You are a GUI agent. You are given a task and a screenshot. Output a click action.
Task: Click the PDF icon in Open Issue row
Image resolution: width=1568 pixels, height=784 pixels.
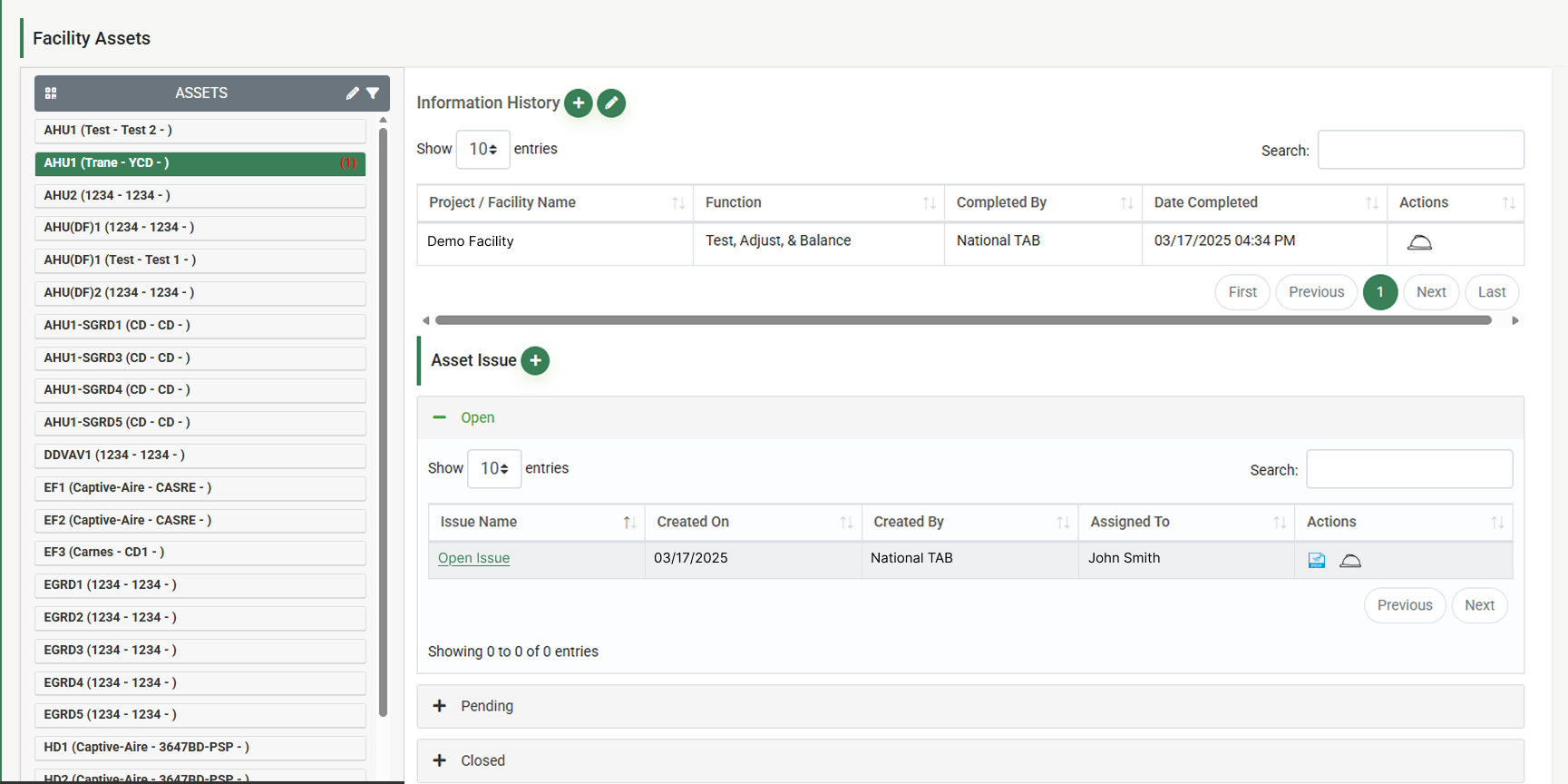coord(1317,561)
